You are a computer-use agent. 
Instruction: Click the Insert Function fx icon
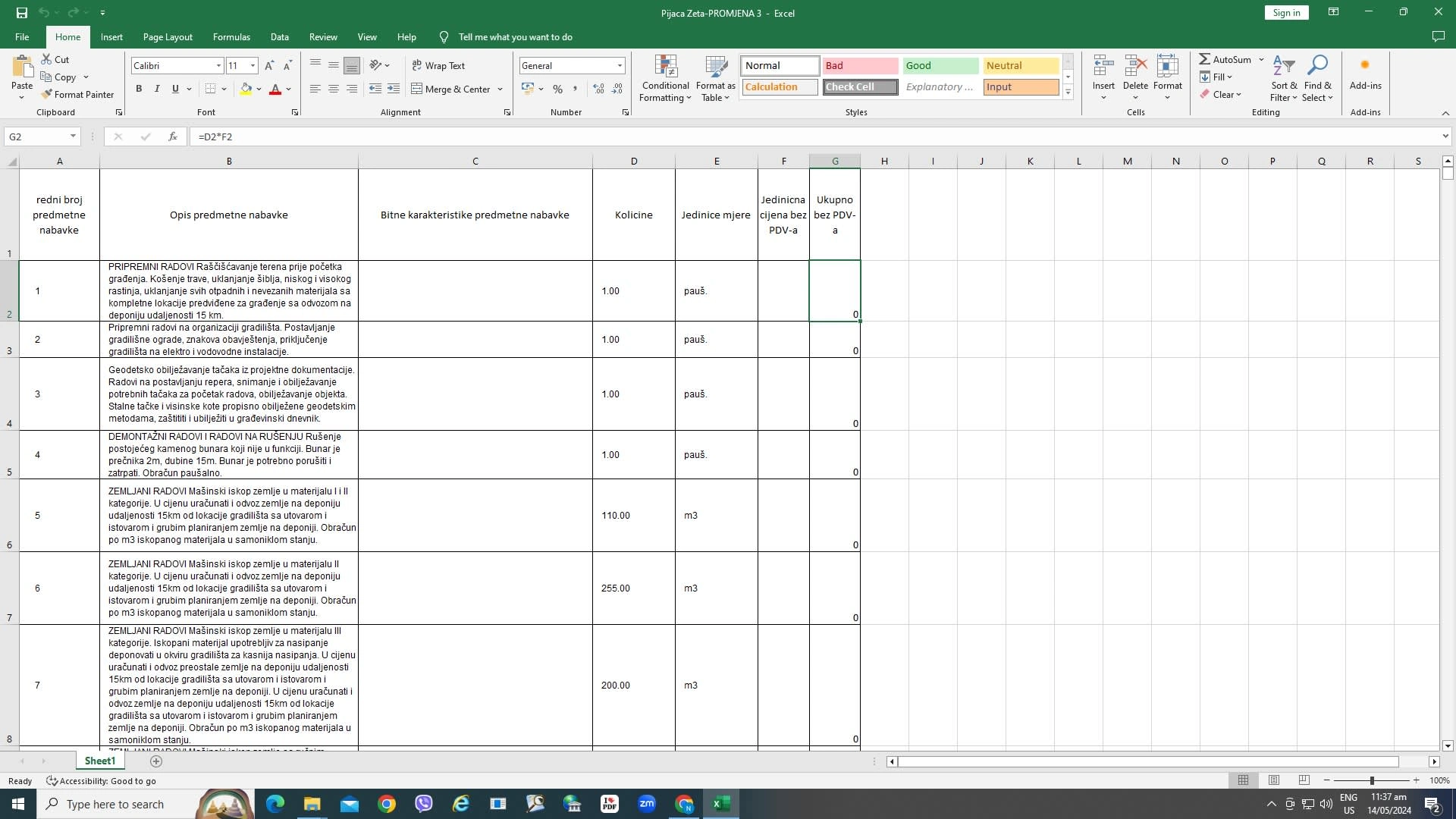pos(173,136)
